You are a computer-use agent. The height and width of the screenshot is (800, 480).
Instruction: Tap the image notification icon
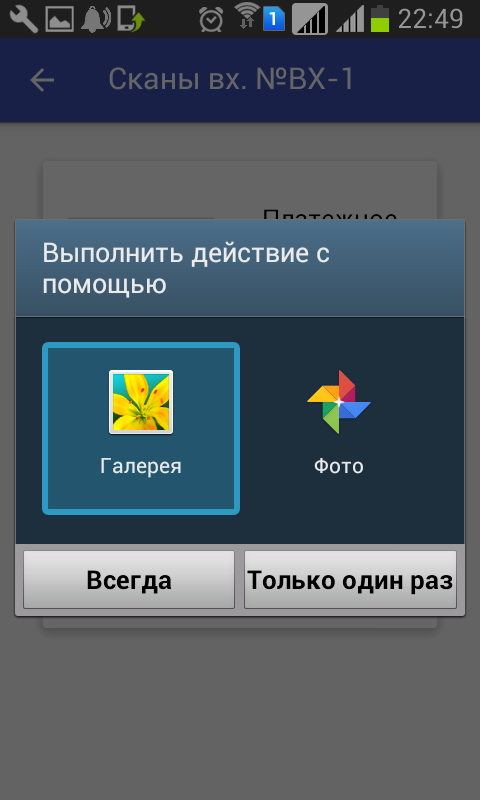pos(59,19)
